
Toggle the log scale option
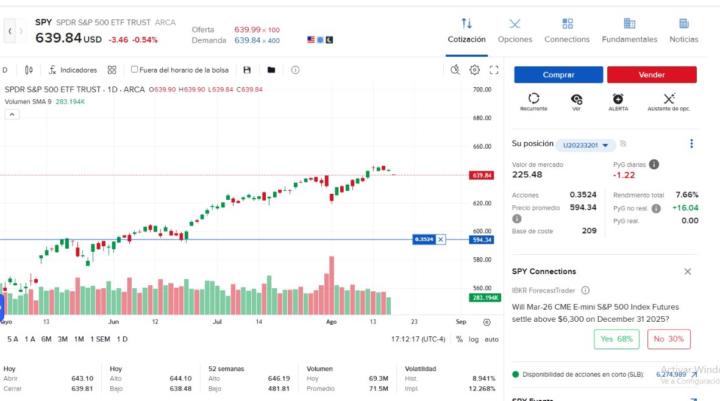(473, 339)
